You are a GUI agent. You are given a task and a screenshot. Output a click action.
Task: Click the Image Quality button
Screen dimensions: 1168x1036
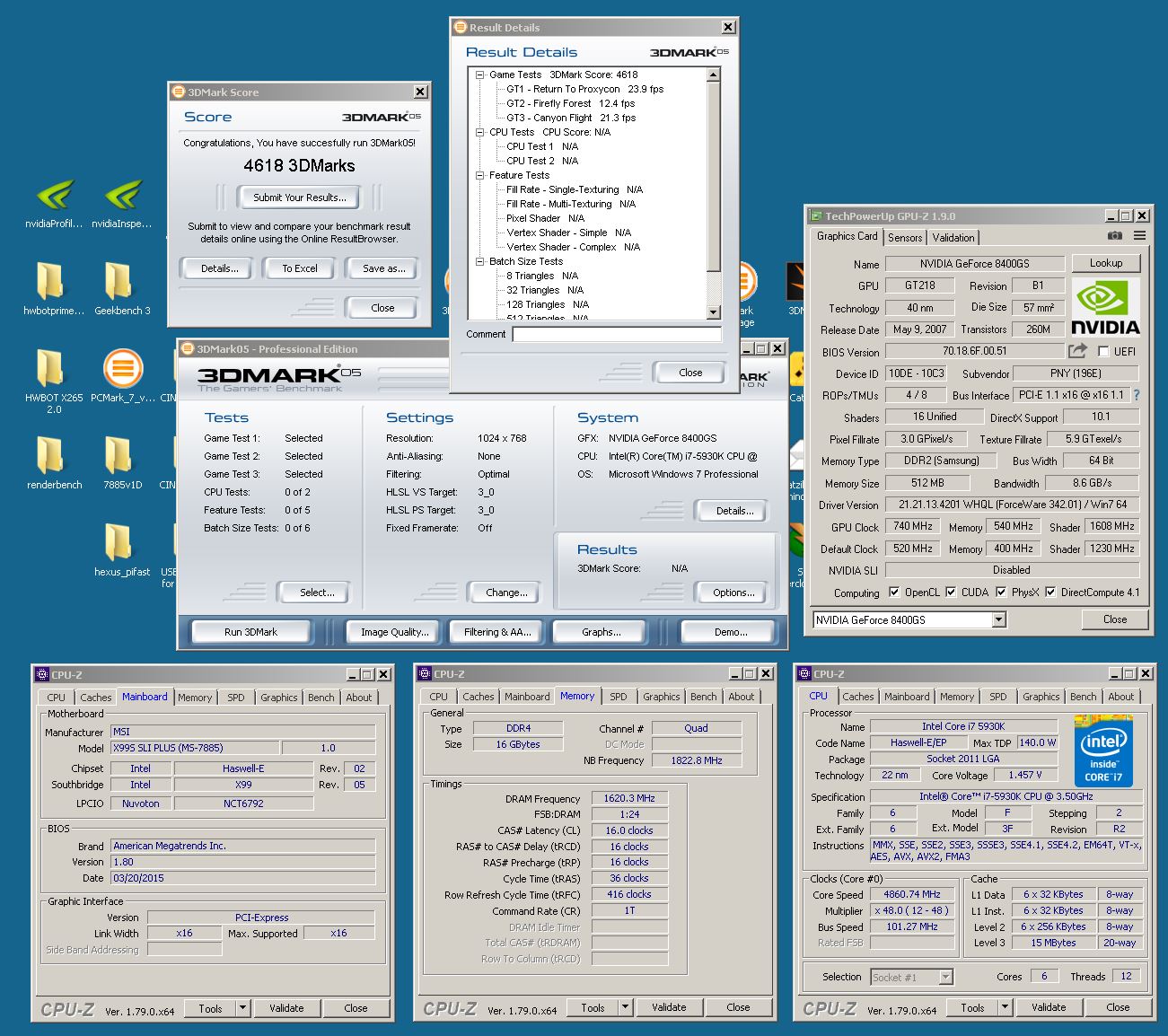394,632
